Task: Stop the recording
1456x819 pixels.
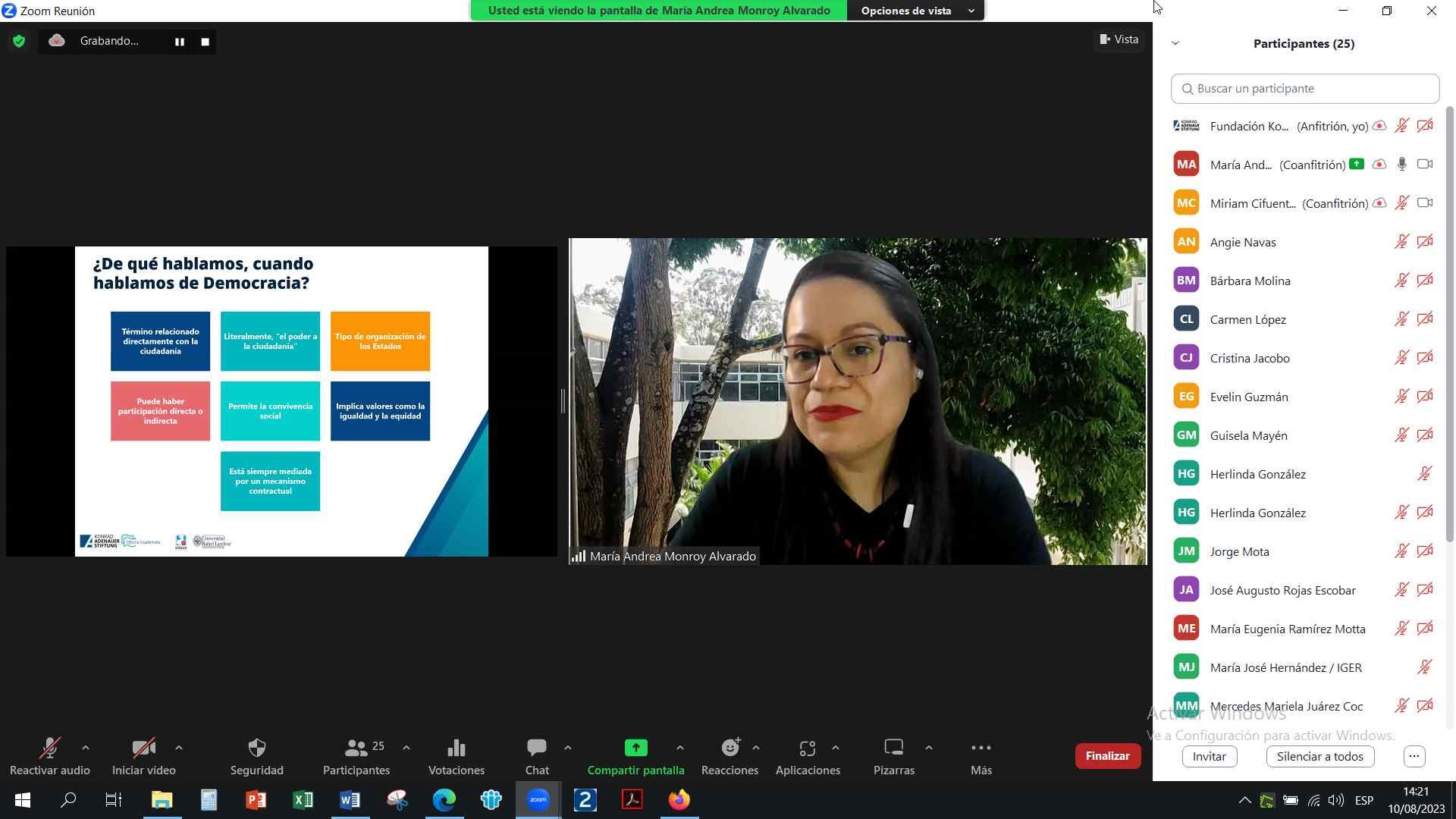Action: pyautogui.click(x=205, y=42)
